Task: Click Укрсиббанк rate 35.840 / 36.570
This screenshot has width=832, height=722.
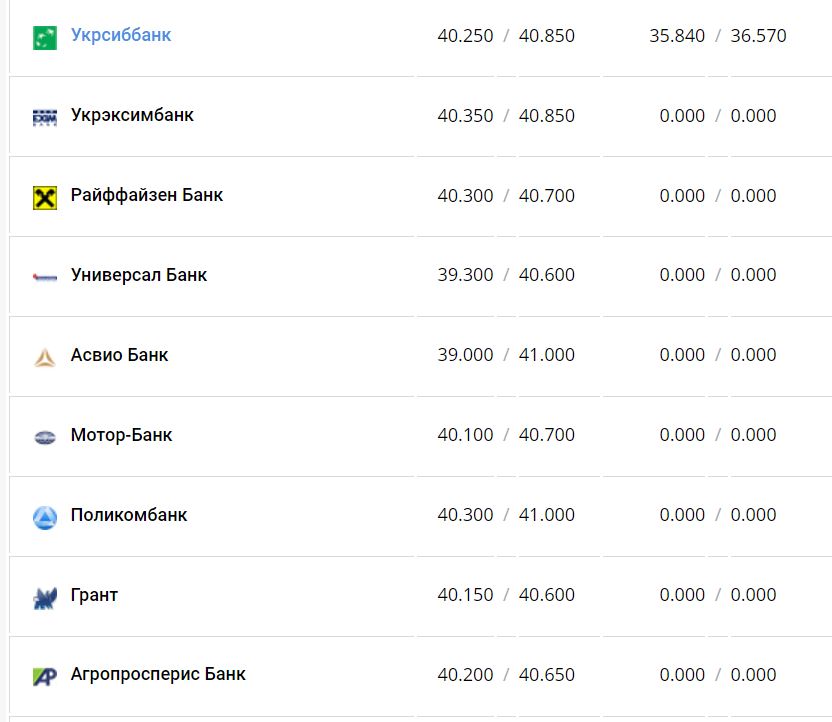Action: pos(717,36)
